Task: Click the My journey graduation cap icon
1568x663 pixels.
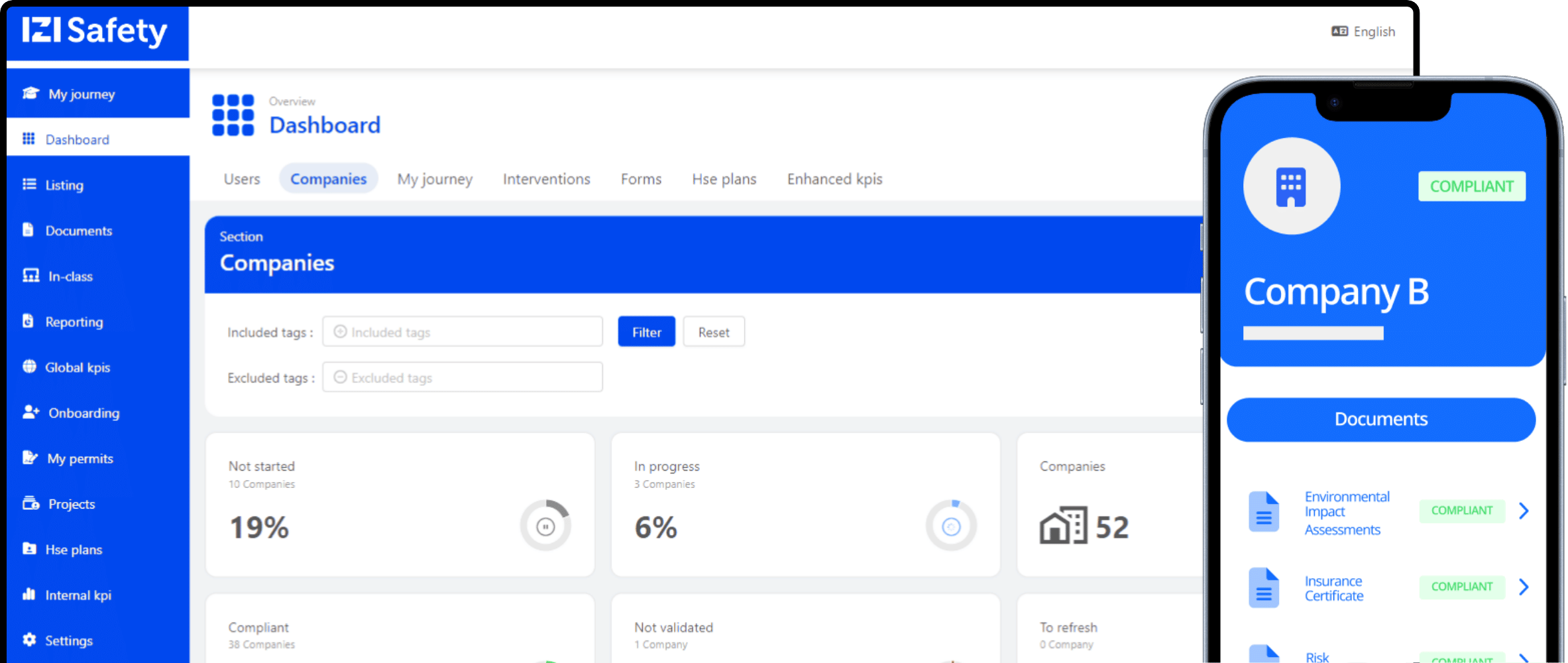Action: [x=30, y=93]
